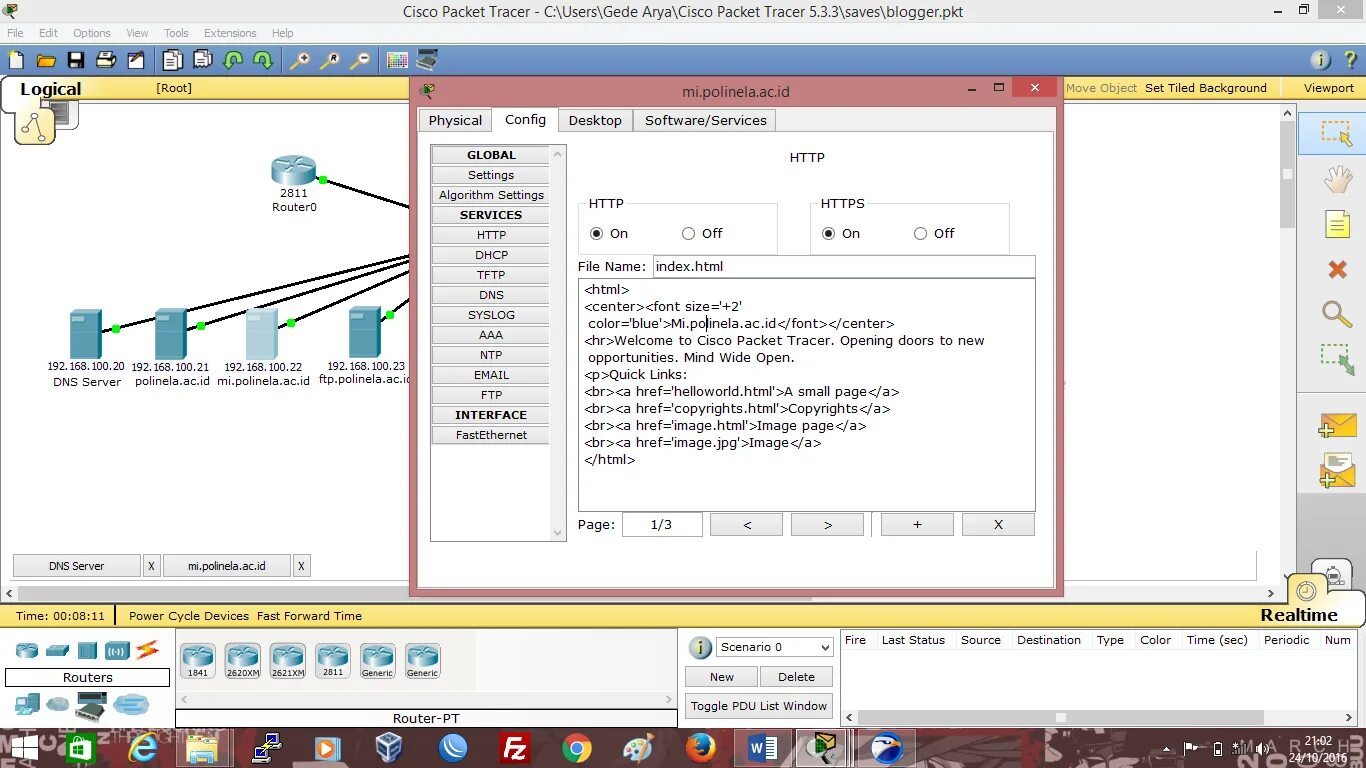
Task: Open DNS service settings
Action: pyautogui.click(x=491, y=295)
